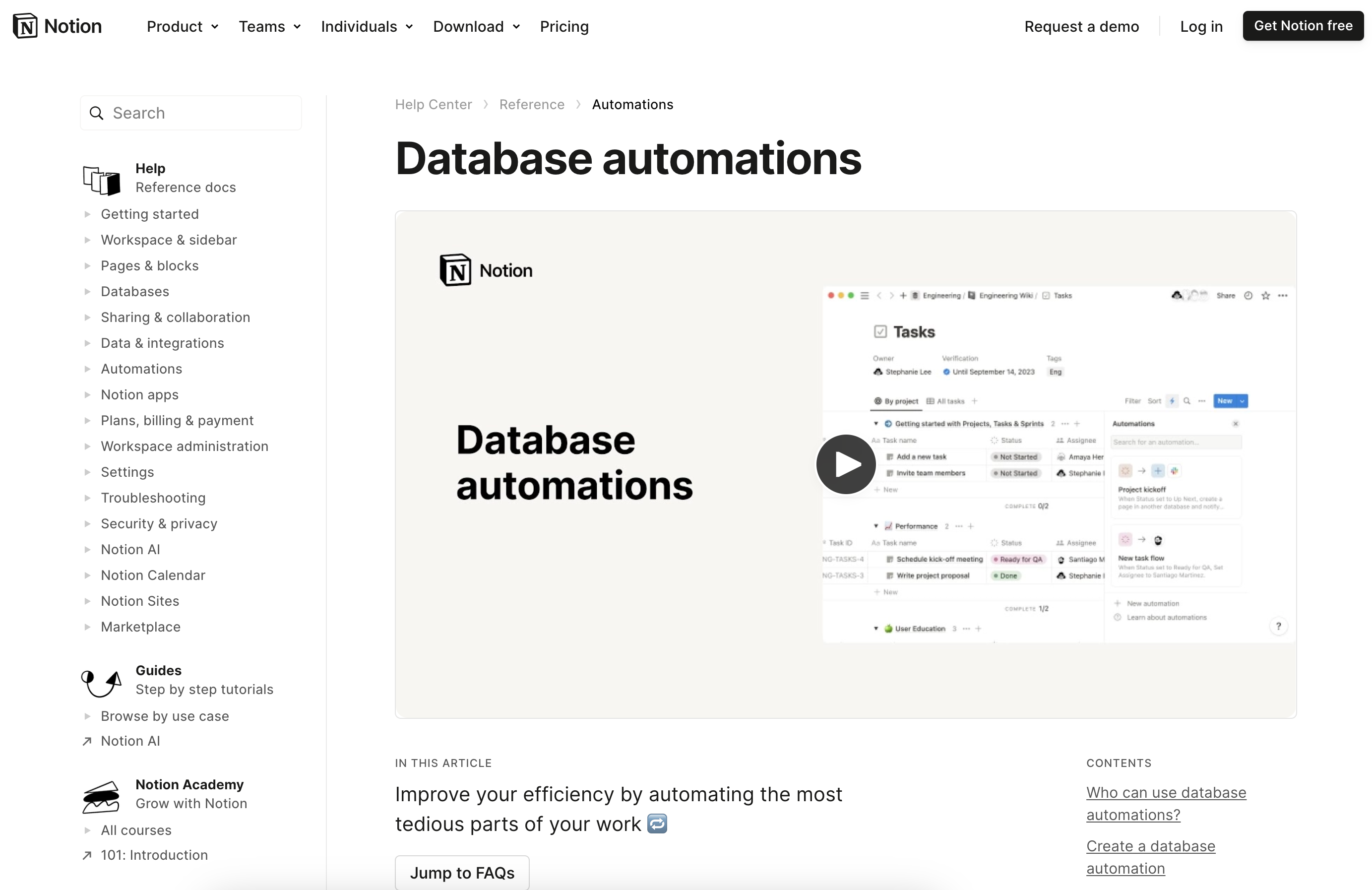Go to the Pricing page
Image resolution: width=1372 pixels, height=890 pixels.
coord(564,26)
